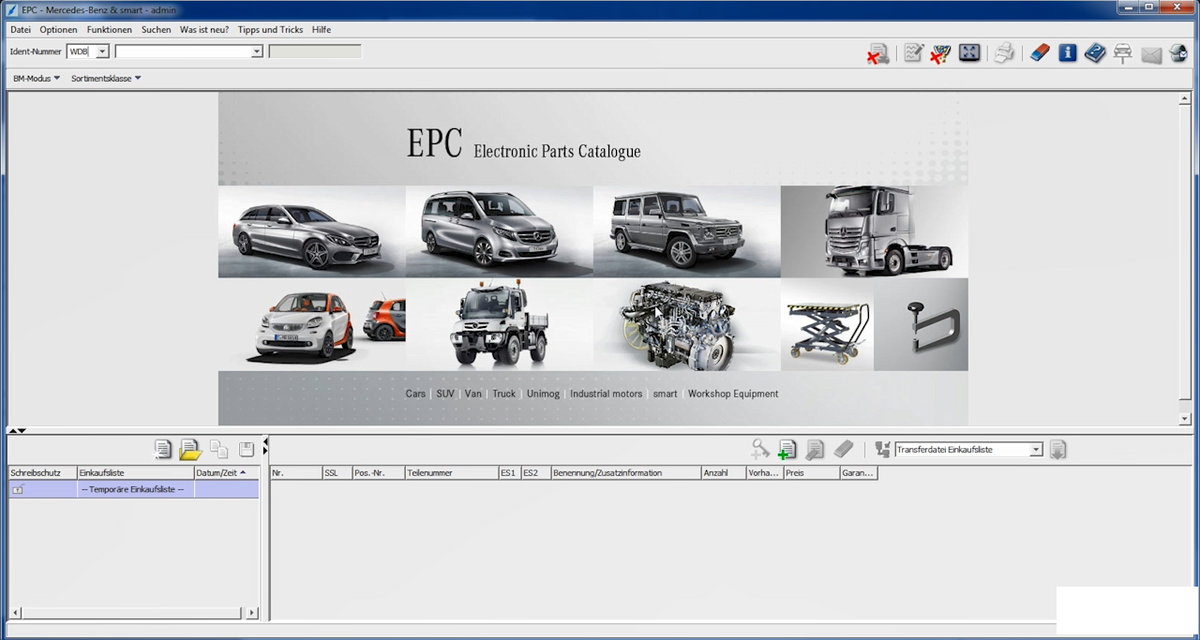Click the blue info icon in toolbar
1200x640 pixels.
[x=1067, y=53]
